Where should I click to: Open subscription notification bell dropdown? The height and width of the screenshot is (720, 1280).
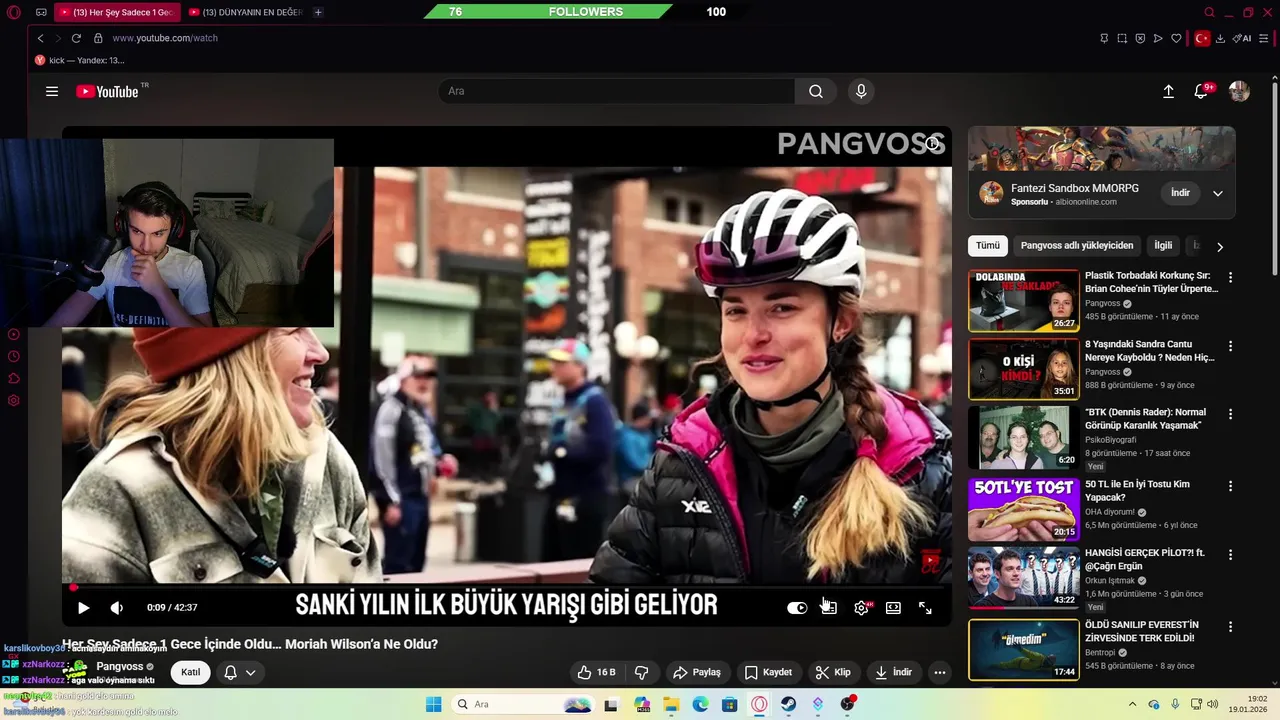[241, 672]
